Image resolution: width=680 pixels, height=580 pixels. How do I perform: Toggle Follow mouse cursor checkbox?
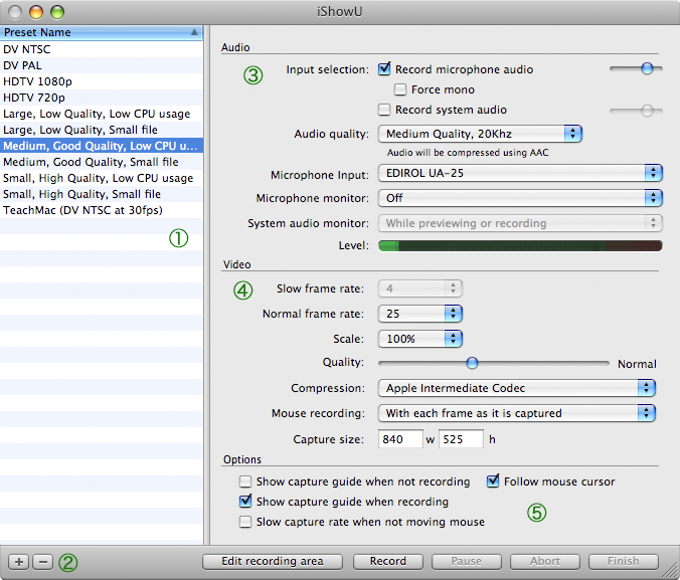point(493,481)
